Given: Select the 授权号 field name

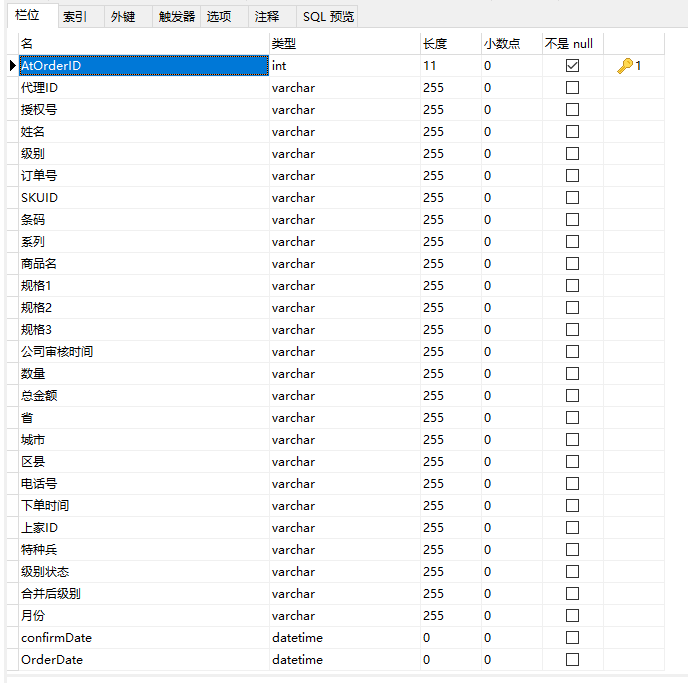Looking at the screenshot, I should click(144, 110).
